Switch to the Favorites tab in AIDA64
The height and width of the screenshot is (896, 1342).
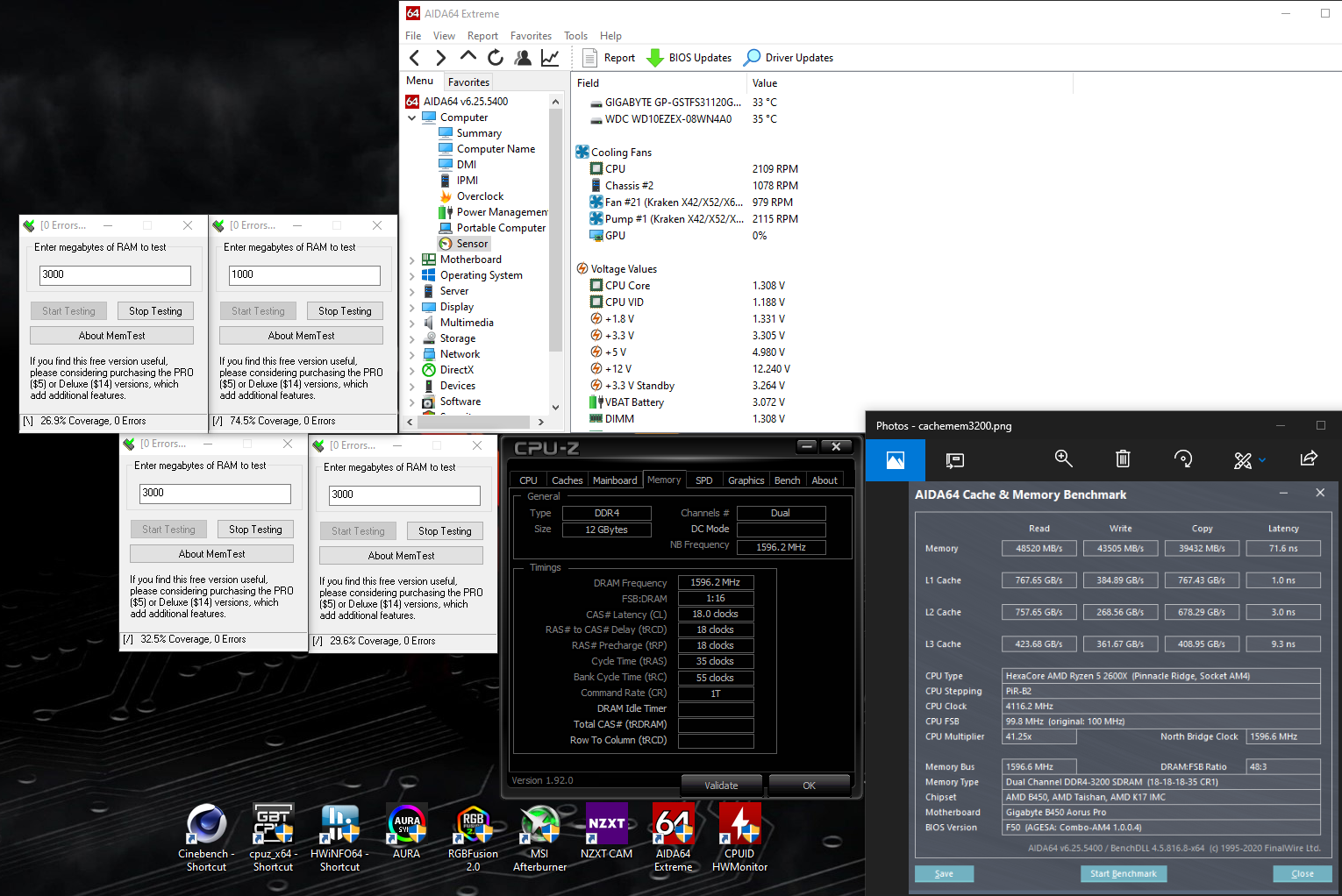click(468, 82)
